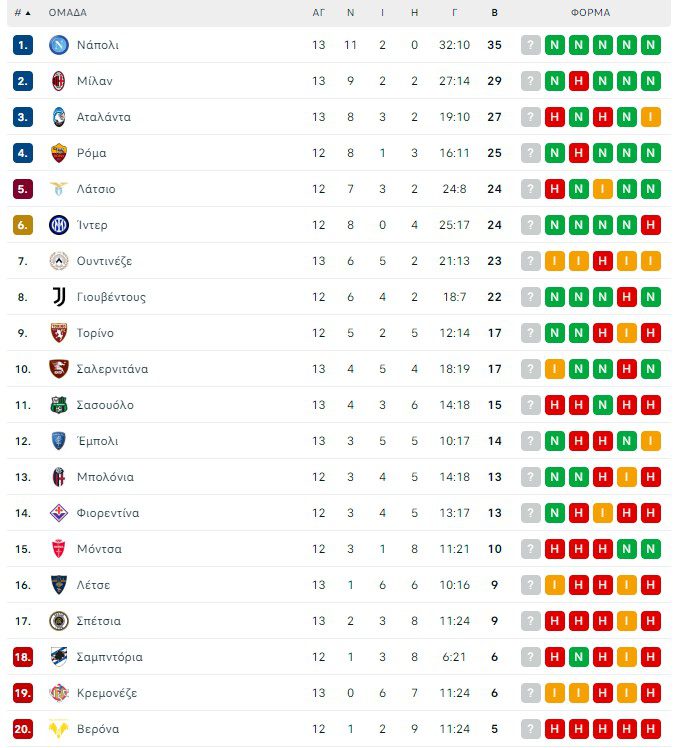Open the Σαλερνιτάνα team link
Image resolution: width=683 pixels, height=748 pixels.
coord(112,369)
